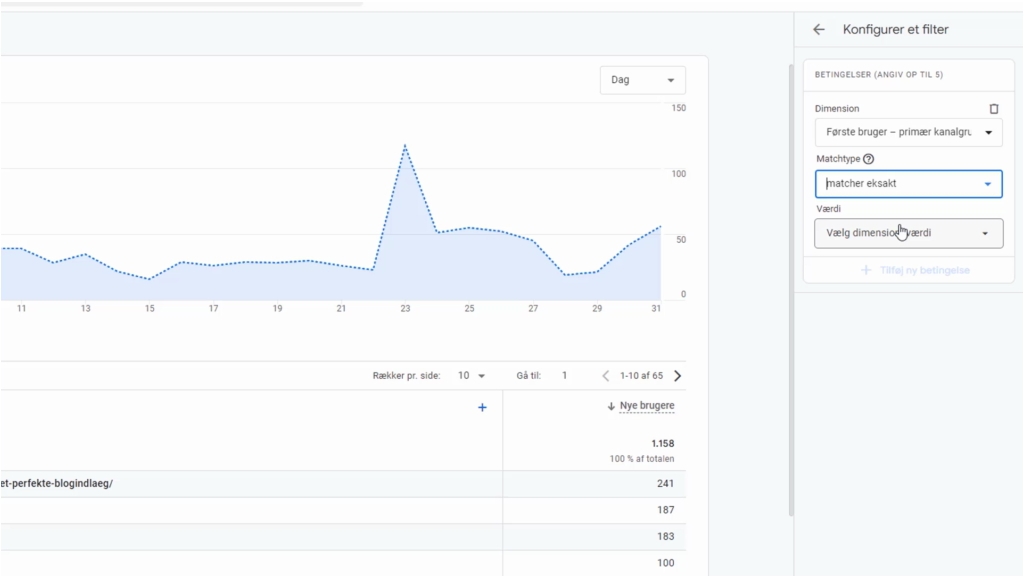Click the 1-10 af 65 pagination label
The image size is (1024, 577).
(641, 375)
